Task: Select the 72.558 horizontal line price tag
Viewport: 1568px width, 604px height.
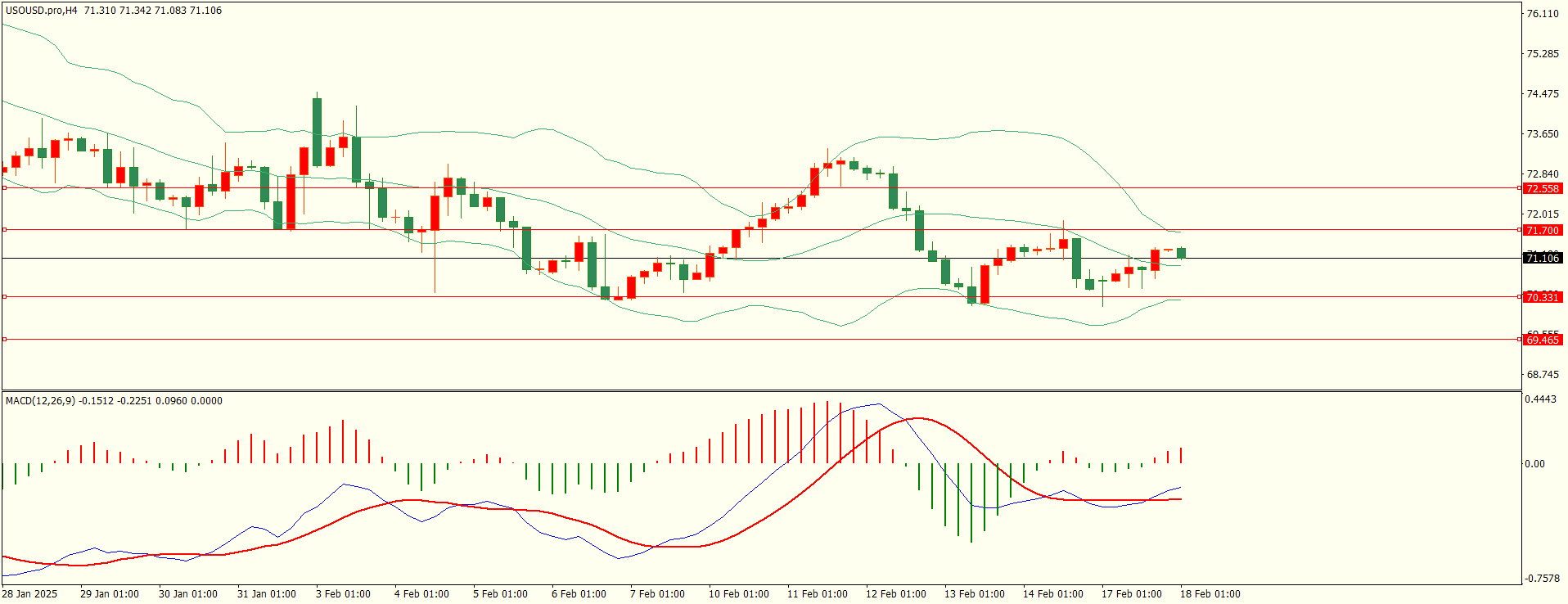Action: click(x=1543, y=188)
